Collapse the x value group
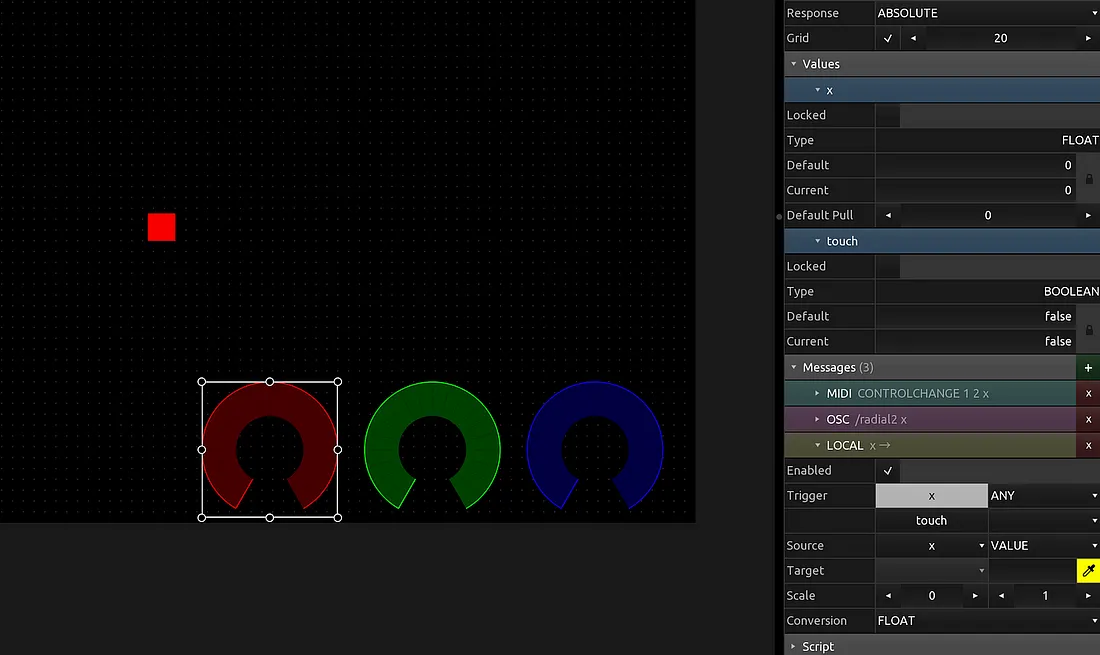1100x655 pixels. coord(817,90)
